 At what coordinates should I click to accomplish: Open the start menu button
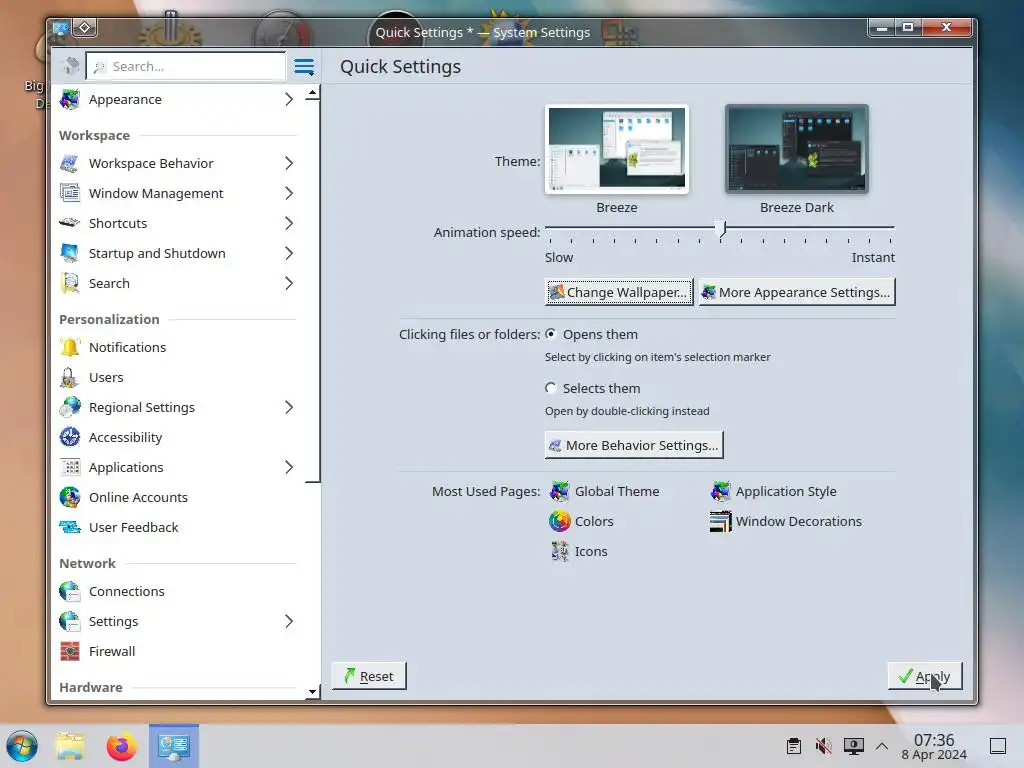(x=22, y=746)
